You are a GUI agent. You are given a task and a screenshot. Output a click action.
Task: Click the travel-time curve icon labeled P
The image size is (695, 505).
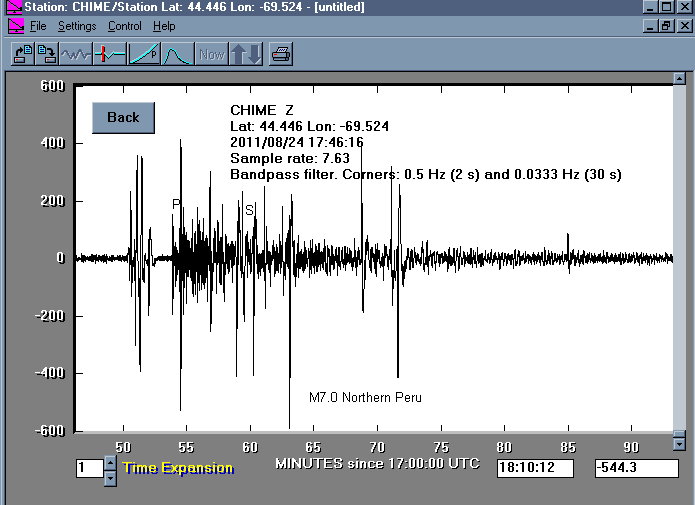[144, 54]
